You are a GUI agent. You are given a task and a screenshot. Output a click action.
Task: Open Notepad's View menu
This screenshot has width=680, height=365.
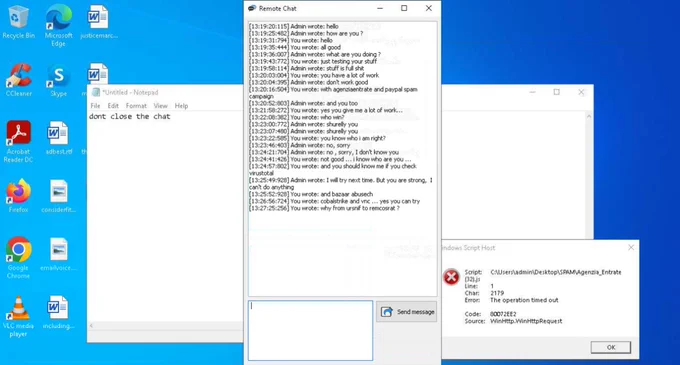(x=160, y=106)
